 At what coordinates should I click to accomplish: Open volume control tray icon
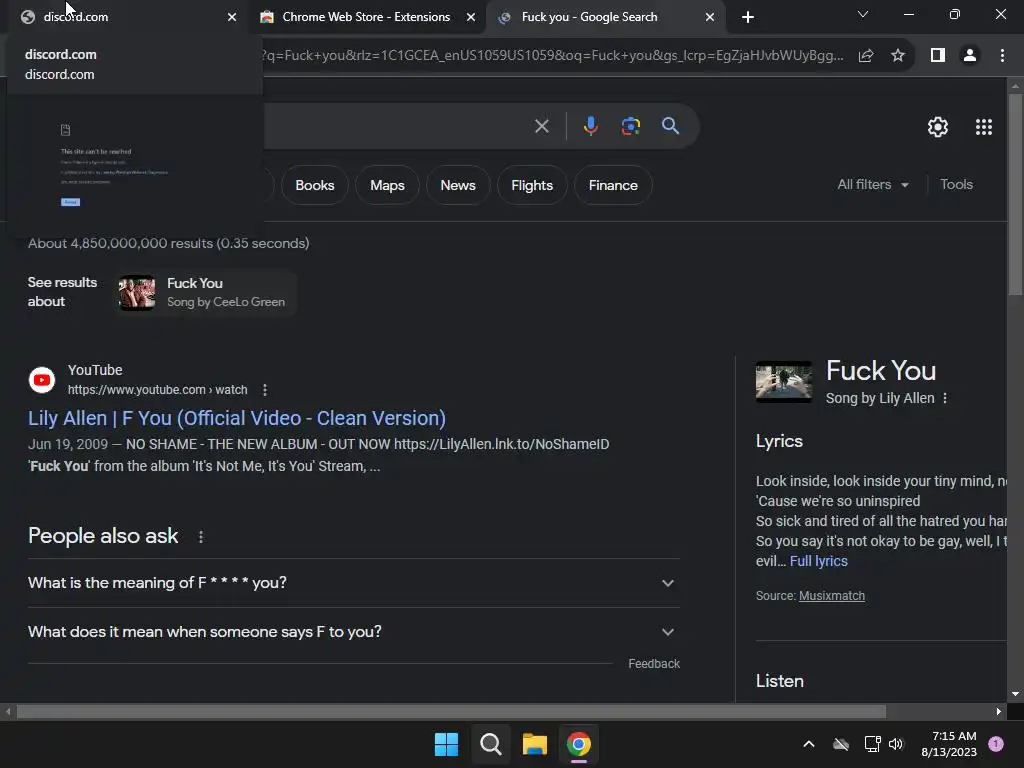896,744
